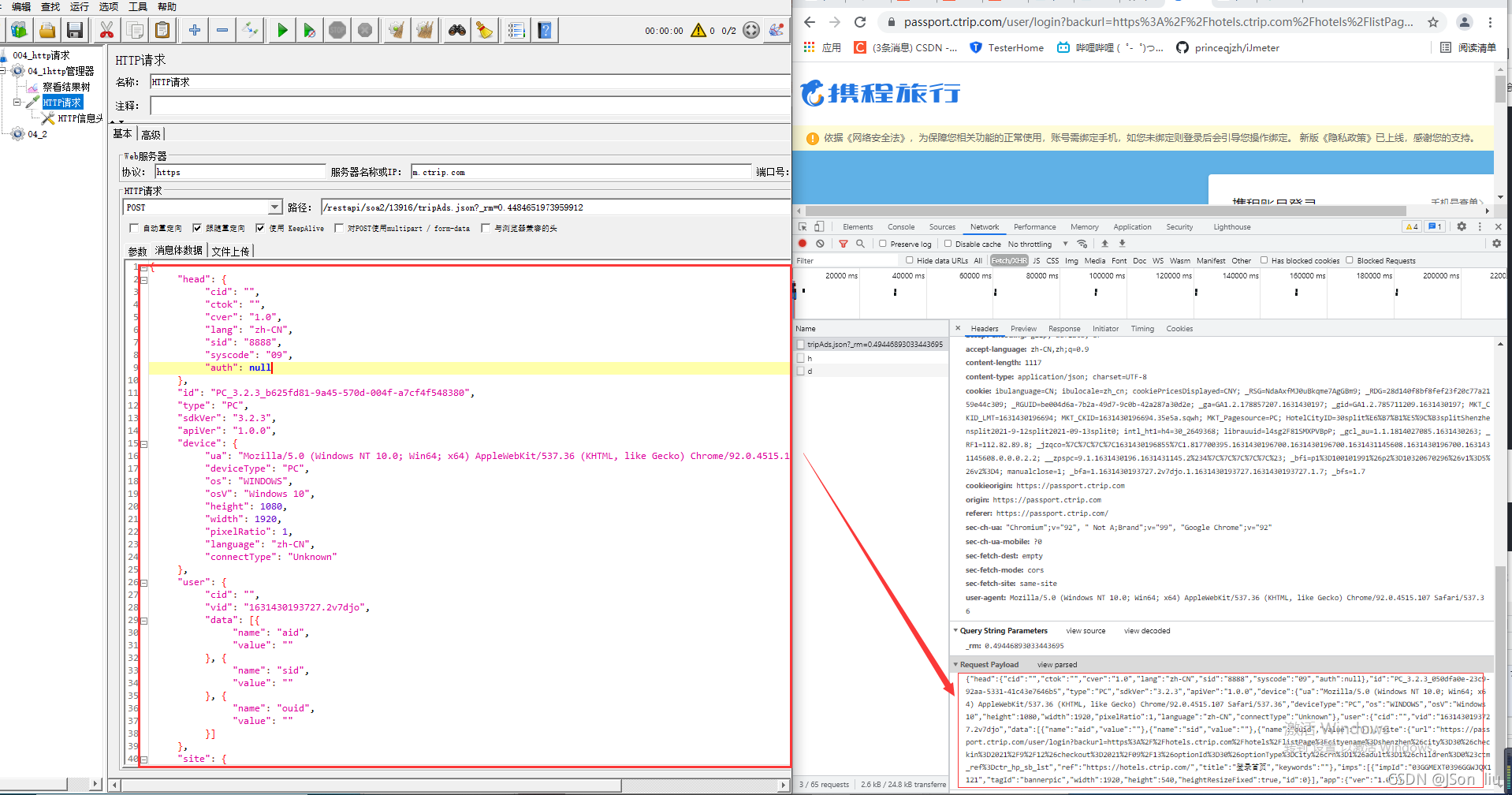Click the JMeter body editor horizontal scrollbar
1512x795 pixels.
(449, 786)
